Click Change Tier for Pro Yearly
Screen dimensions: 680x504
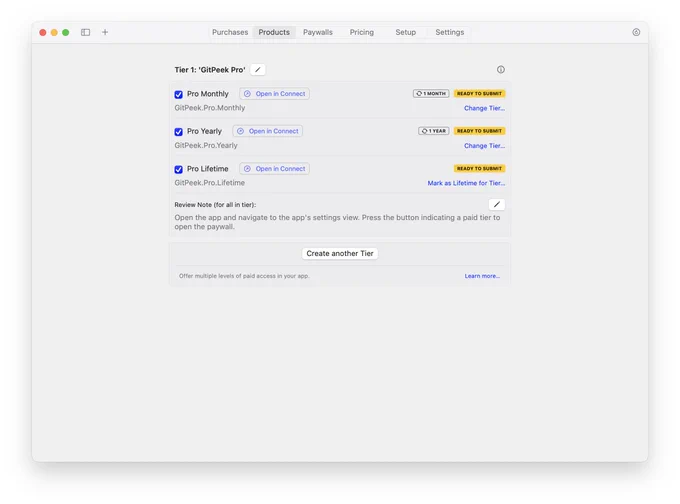484,146
